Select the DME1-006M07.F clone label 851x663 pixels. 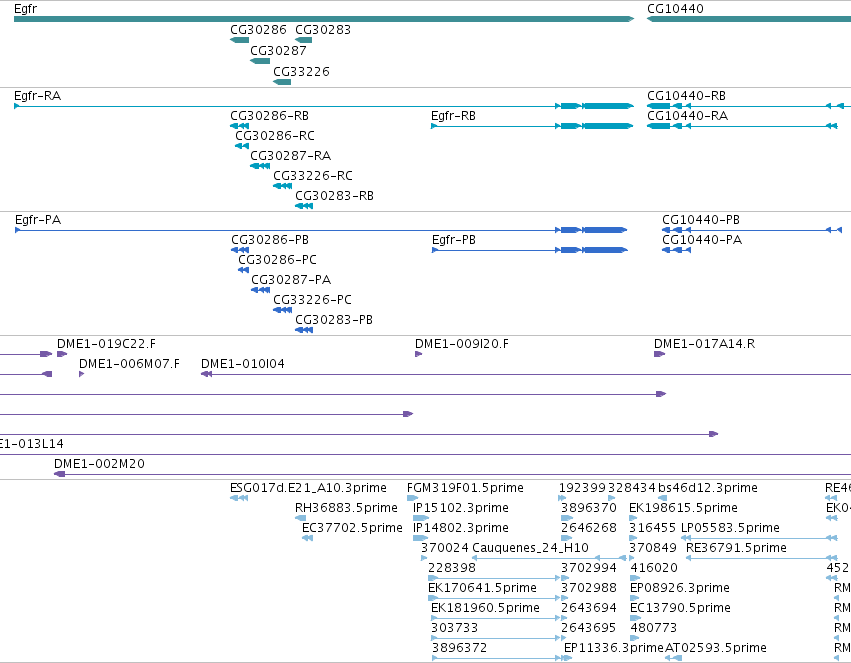130,365
